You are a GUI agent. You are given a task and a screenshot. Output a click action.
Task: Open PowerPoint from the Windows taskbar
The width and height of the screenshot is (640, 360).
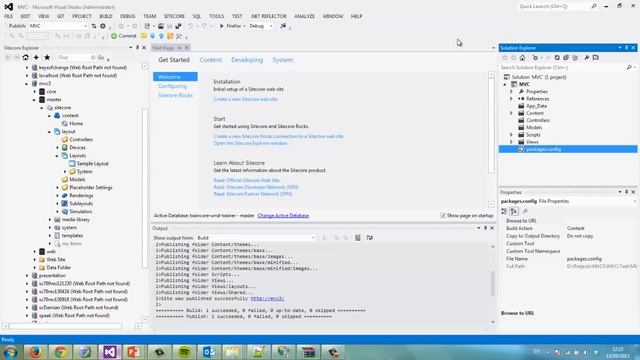pos(134,352)
